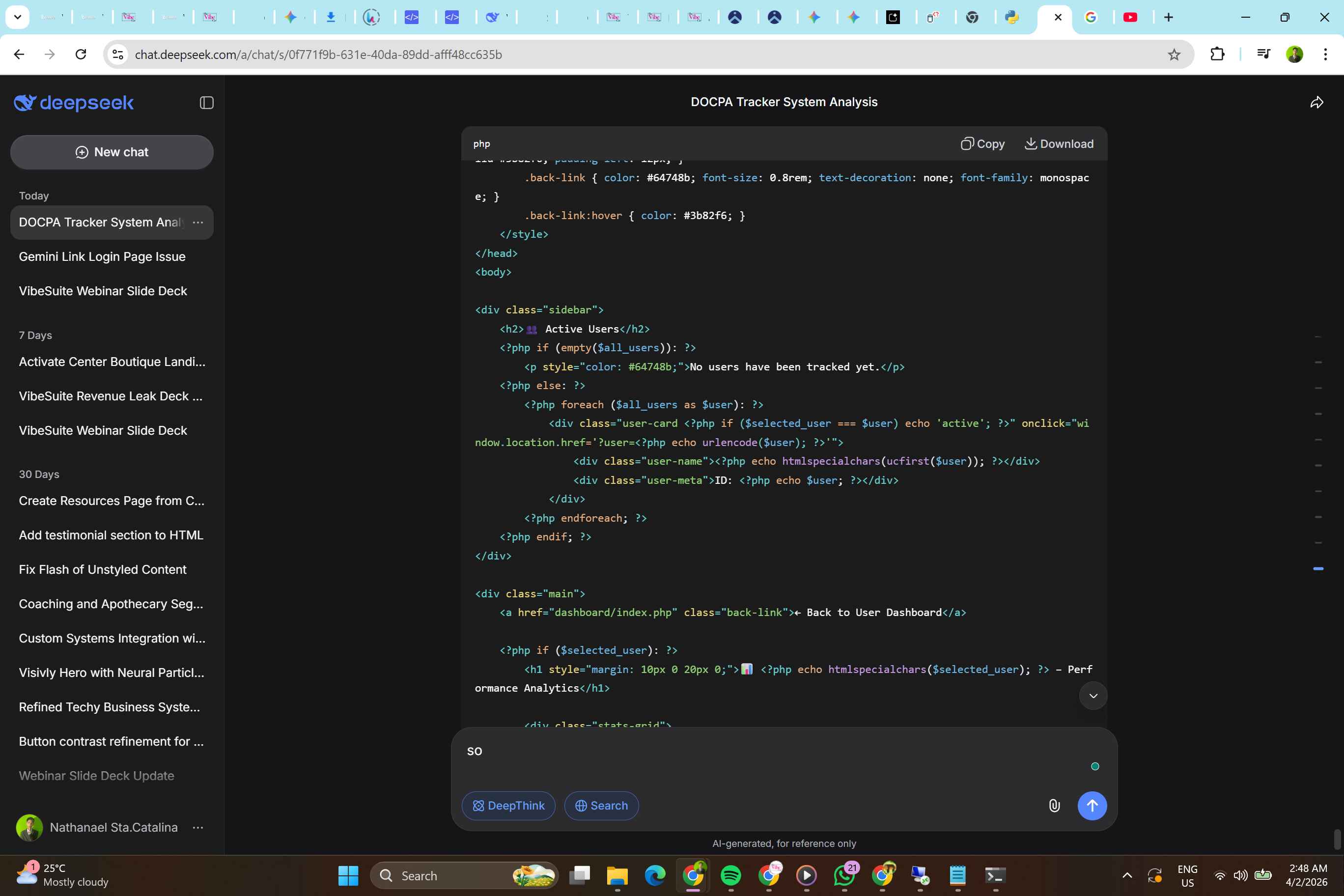Start a New chat

point(112,152)
